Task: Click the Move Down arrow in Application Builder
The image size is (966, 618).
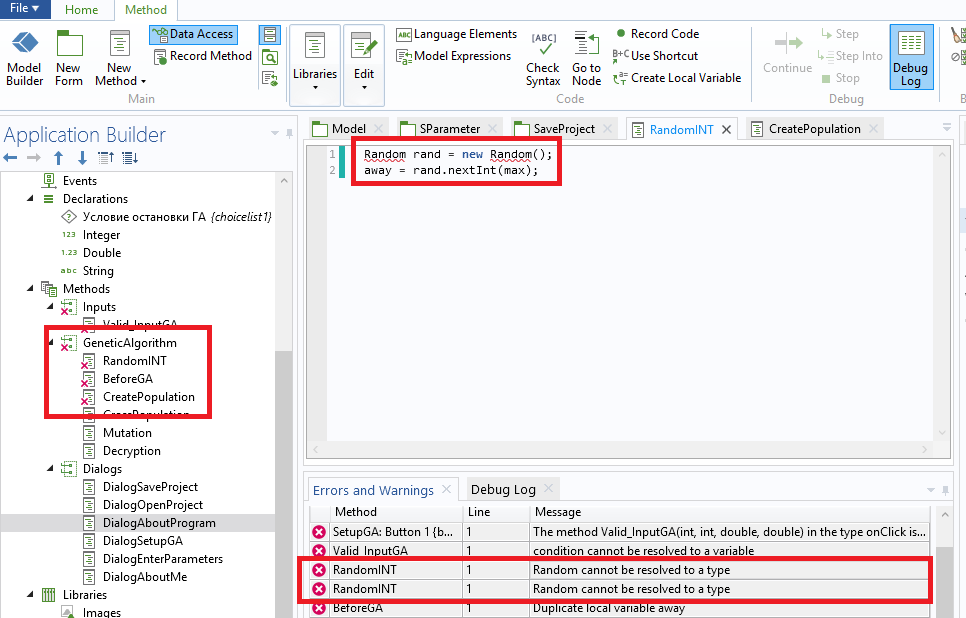Action: [x=82, y=158]
